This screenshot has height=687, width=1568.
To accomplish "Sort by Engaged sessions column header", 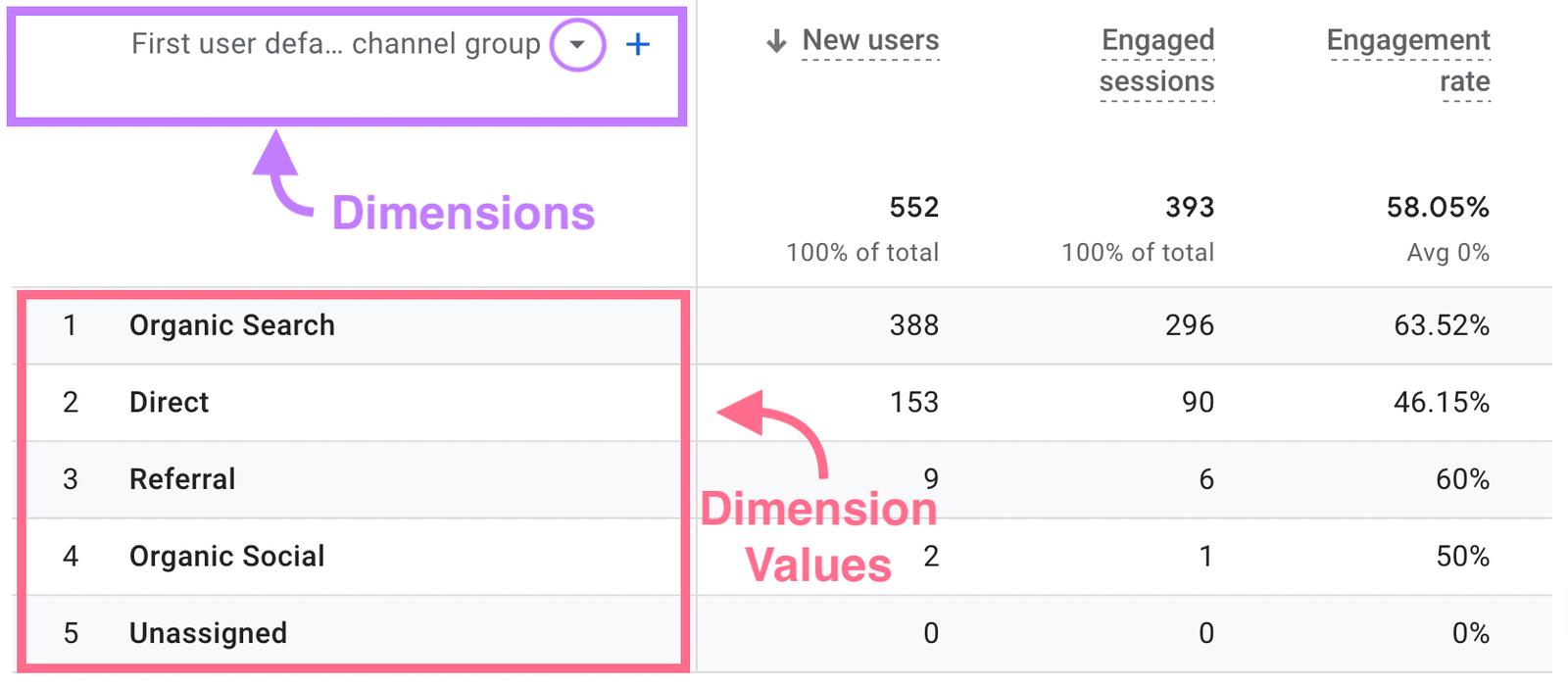I will pyautogui.click(x=1157, y=60).
